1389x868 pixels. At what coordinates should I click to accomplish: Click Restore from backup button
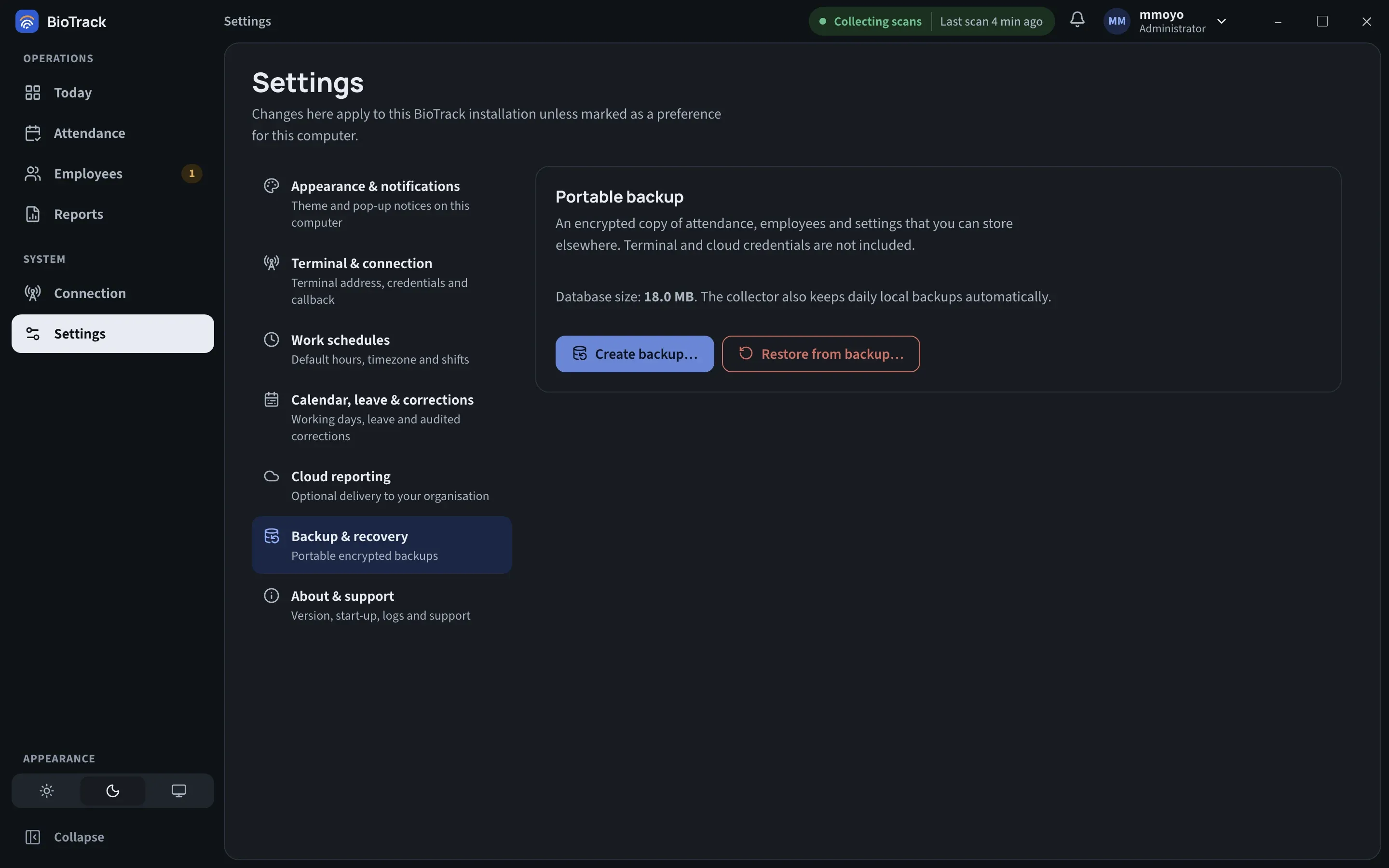(x=821, y=354)
